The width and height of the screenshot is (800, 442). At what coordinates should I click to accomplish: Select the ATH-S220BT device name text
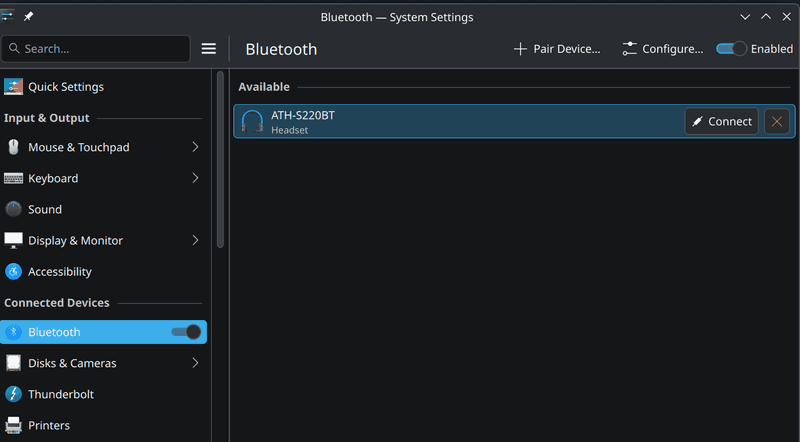click(x=303, y=115)
